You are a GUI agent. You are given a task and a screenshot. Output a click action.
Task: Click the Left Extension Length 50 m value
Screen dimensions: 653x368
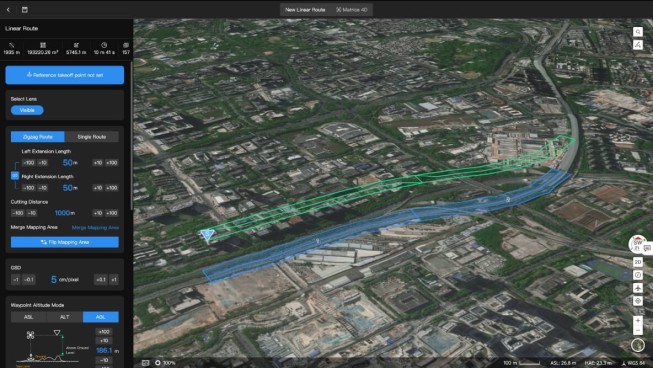coord(70,162)
